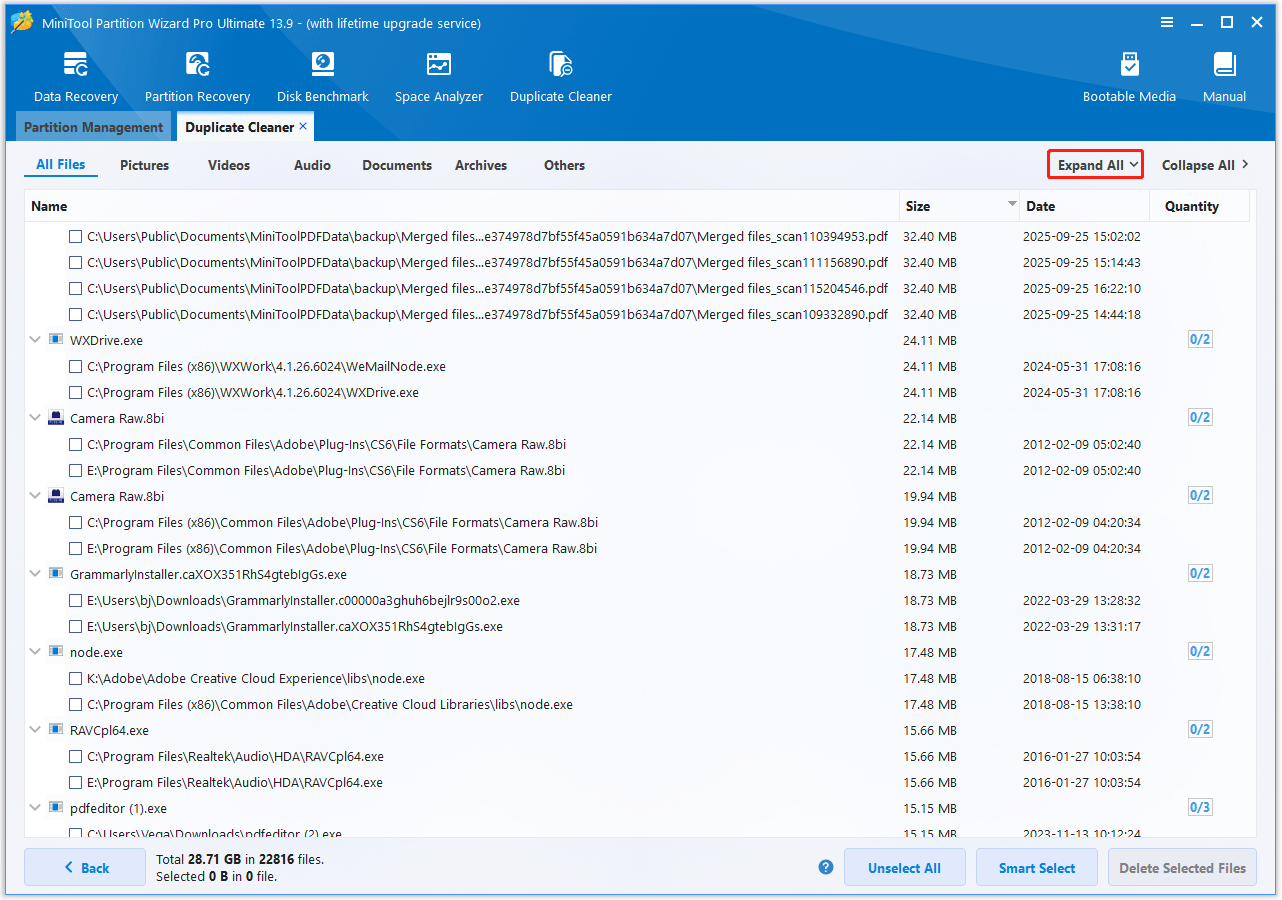1282x900 pixels.
Task: Click the help question mark icon
Action: pyautogui.click(x=826, y=867)
